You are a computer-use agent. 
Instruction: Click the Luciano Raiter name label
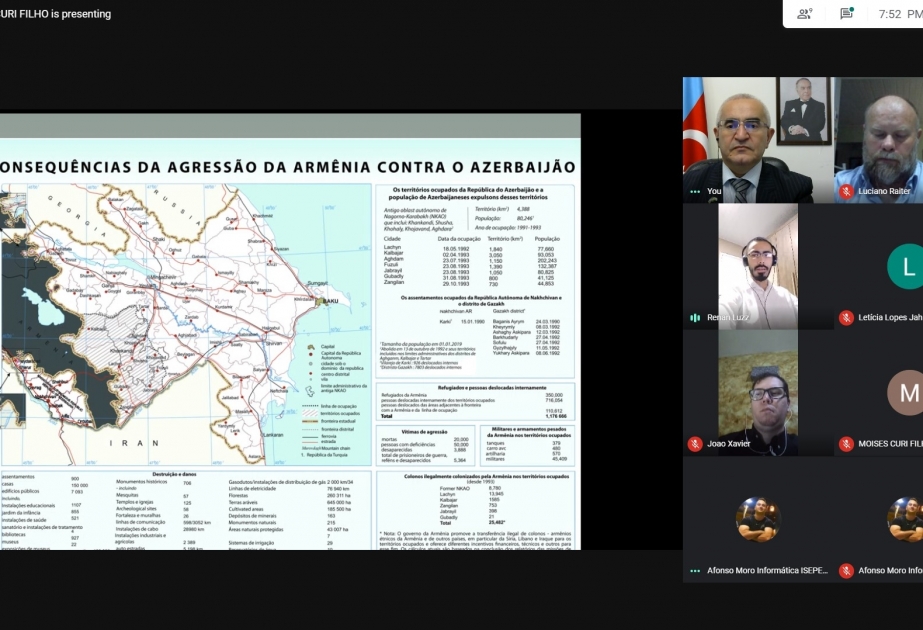tap(884, 191)
